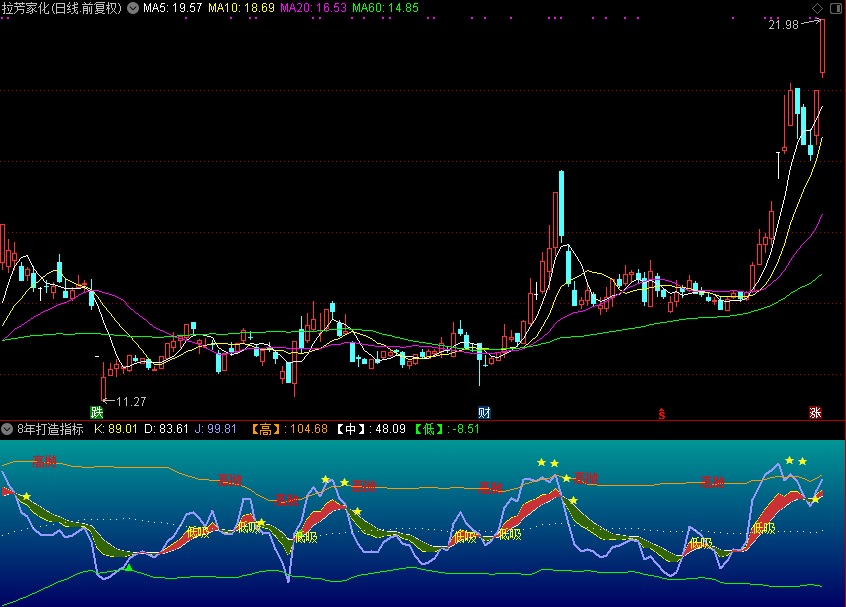Click the 8年打造指标 indicator name

[x=51, y=429]
